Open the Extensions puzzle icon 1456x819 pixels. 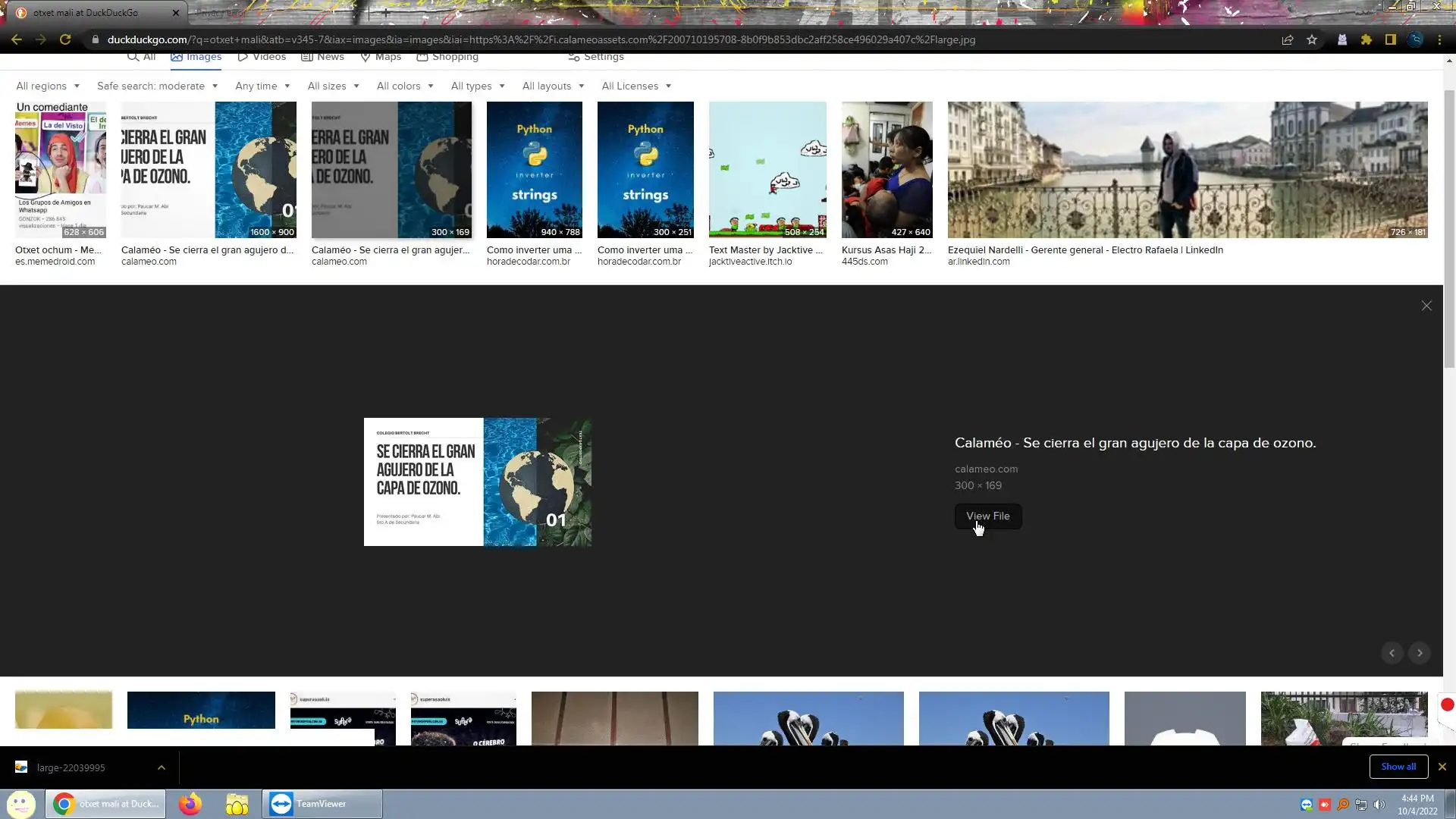(1367, 39)
